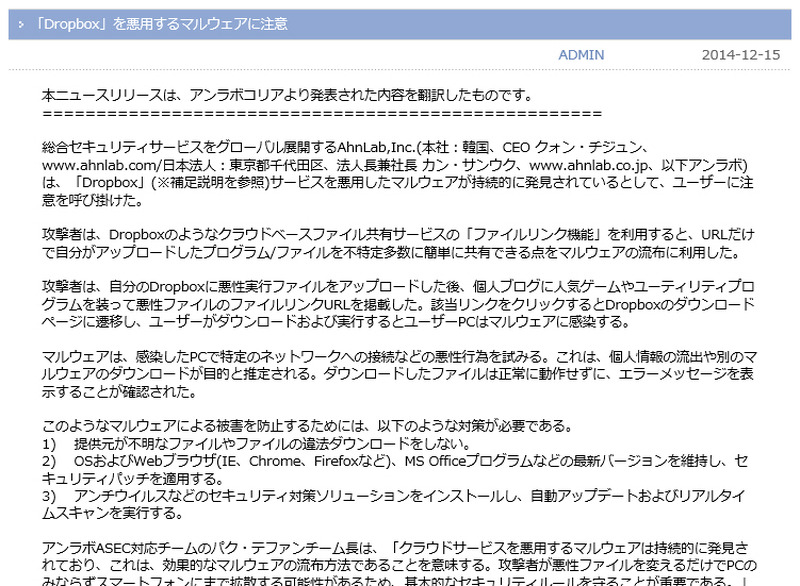Viewport: 800px width, 586px height.
Task: Click the arrow icon before the article title
Action: 22,24
